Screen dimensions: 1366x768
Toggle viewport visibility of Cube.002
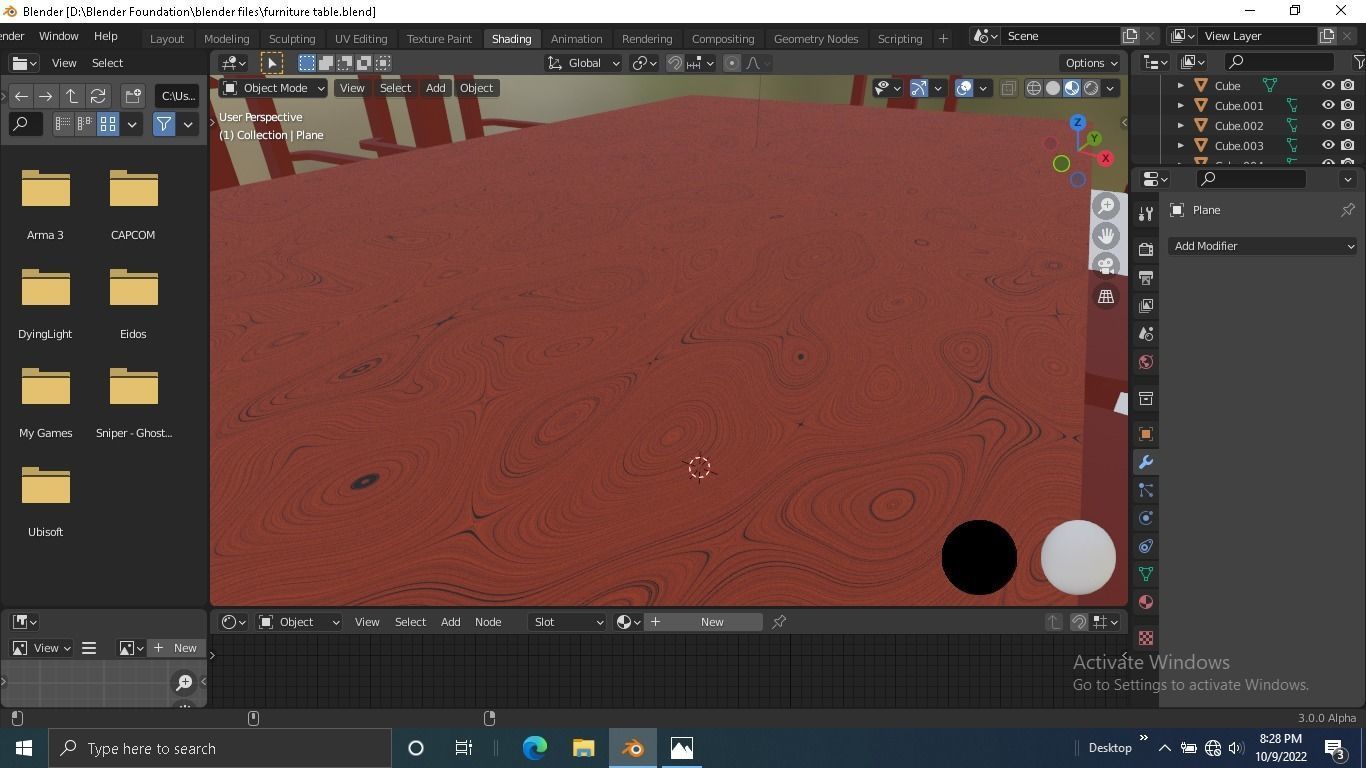[x=1328, y=126]
